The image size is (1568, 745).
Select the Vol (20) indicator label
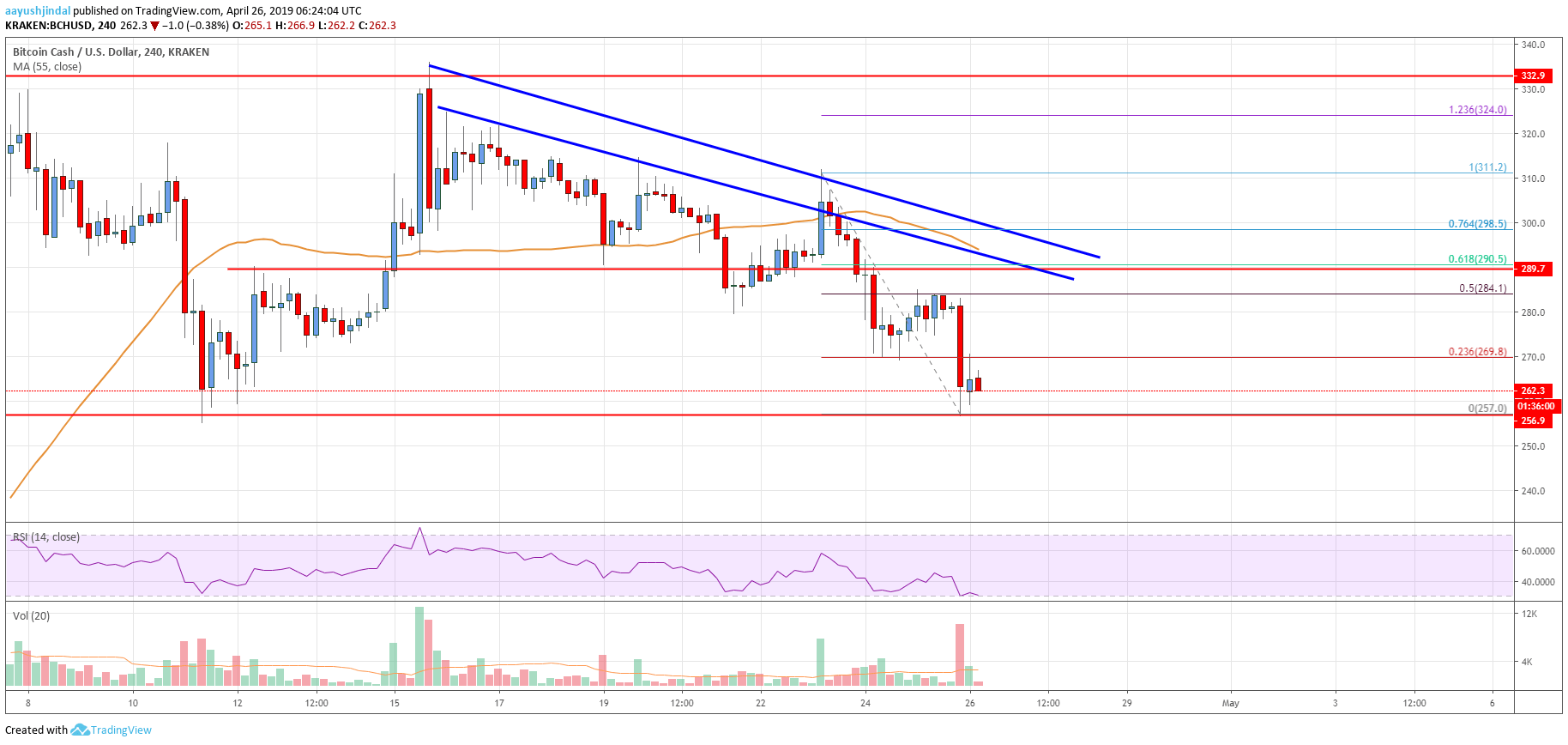tap(32, 616)
